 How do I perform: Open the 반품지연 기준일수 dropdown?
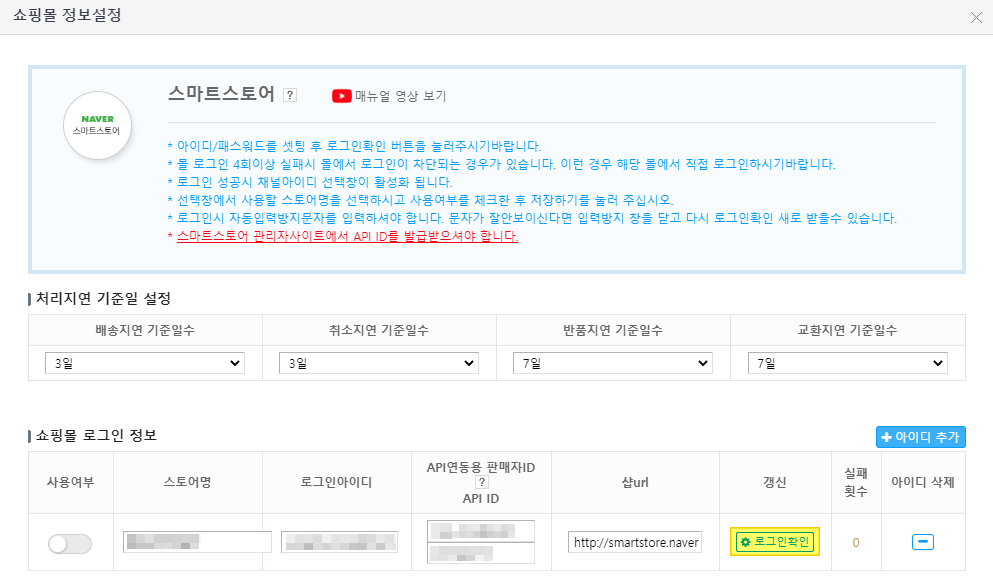(612, 363)
